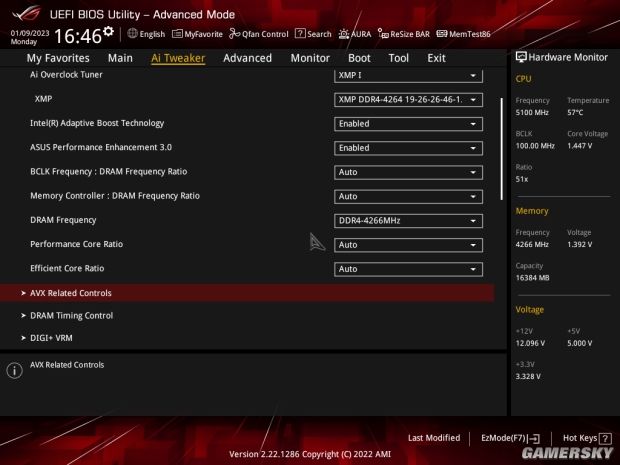The image size is (620, 465).
Task: Click the Hardware Monitor display icon
Action: click(521, 57)
